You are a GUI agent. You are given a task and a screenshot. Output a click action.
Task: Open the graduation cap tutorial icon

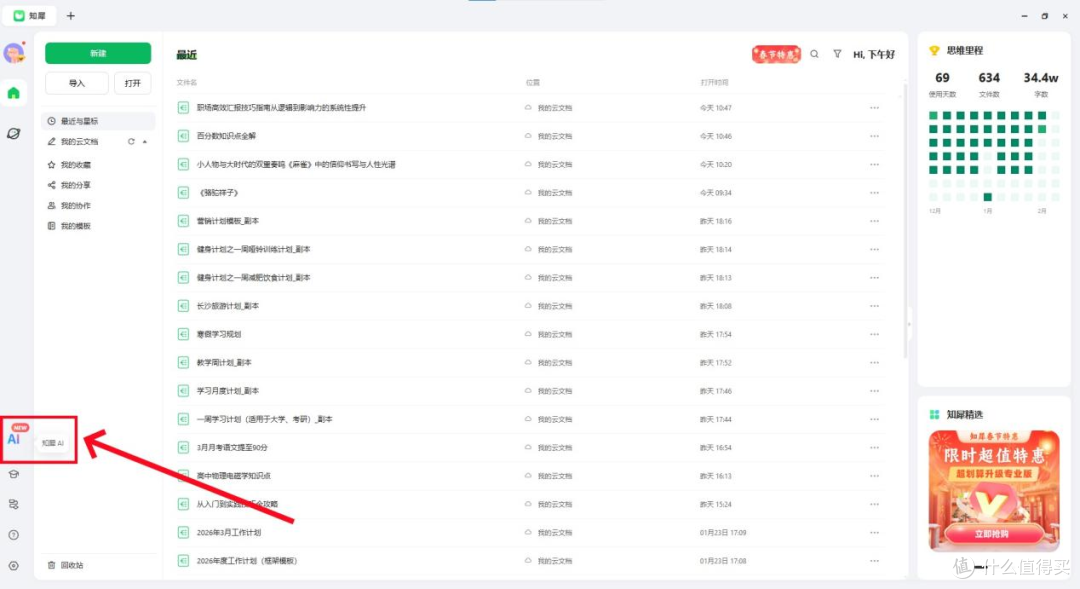point(14,474)
